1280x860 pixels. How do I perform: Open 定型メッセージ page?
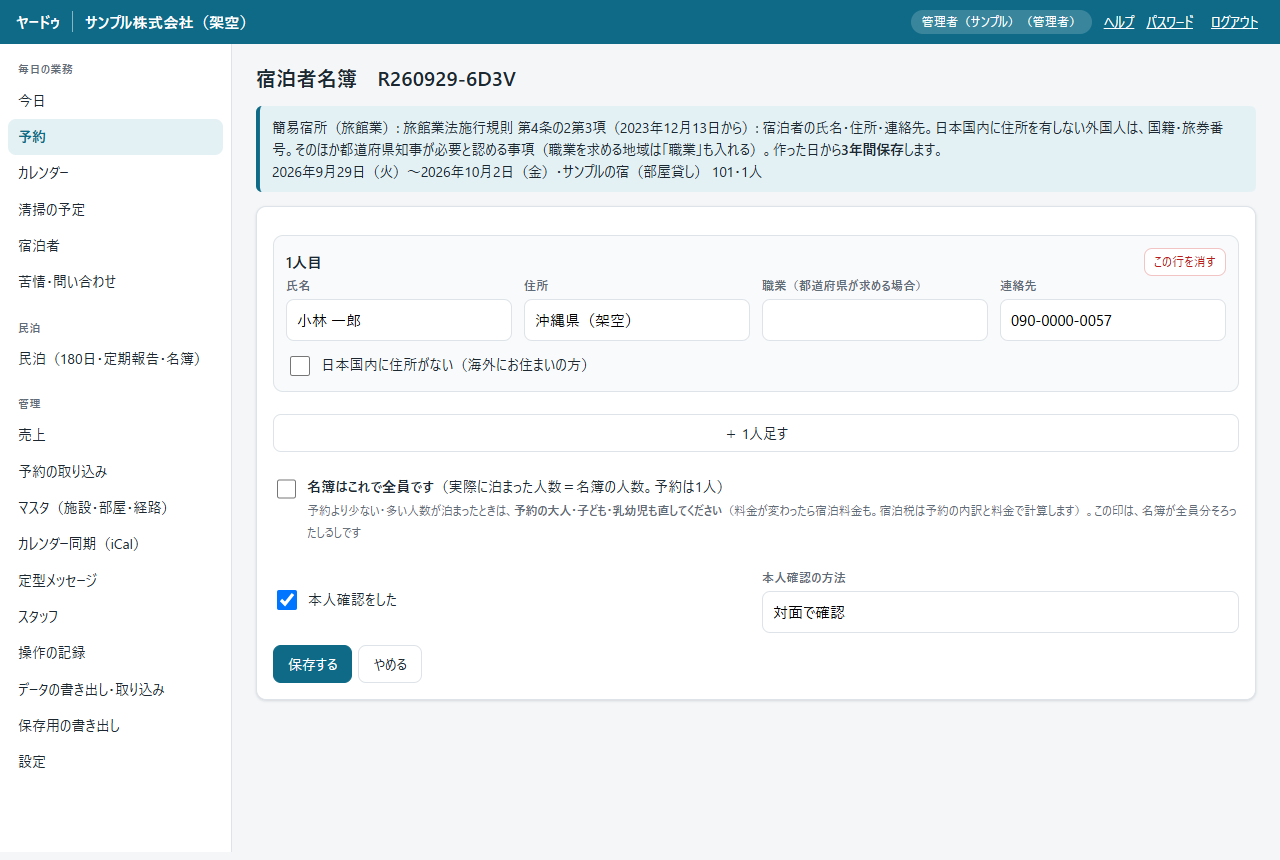(115, 581)
